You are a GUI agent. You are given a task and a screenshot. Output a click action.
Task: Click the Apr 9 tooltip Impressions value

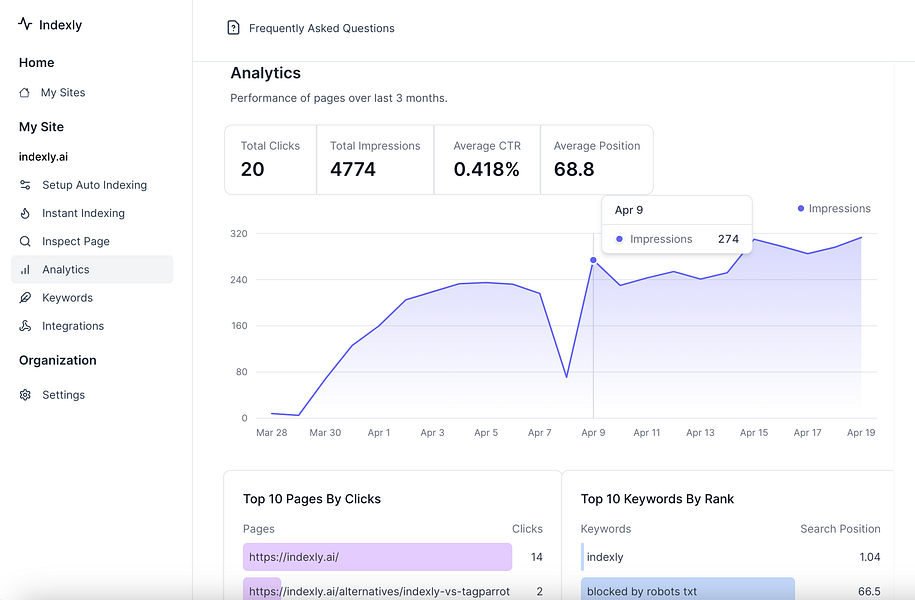(x=728, y=239)
